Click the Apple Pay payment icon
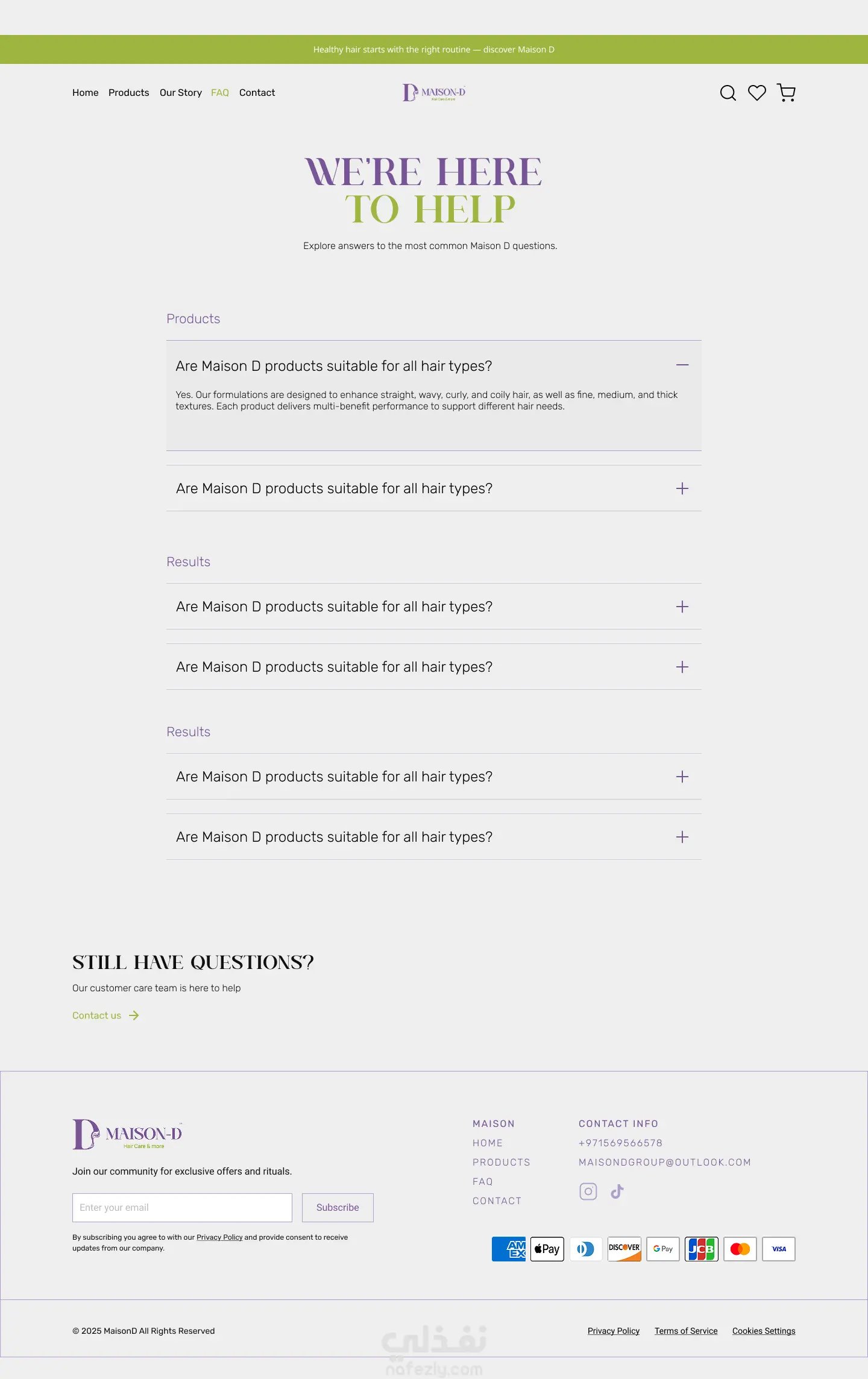Image resolution: width=868 pixels, height=1379 pixels. pos(547,1249)
